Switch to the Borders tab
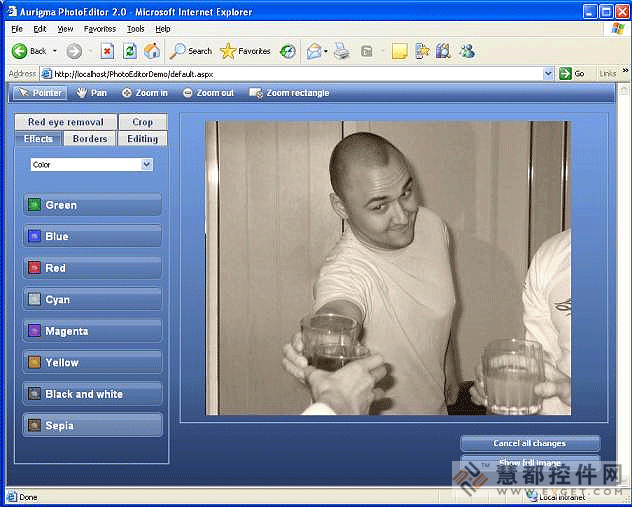 (x=90, y=139)
